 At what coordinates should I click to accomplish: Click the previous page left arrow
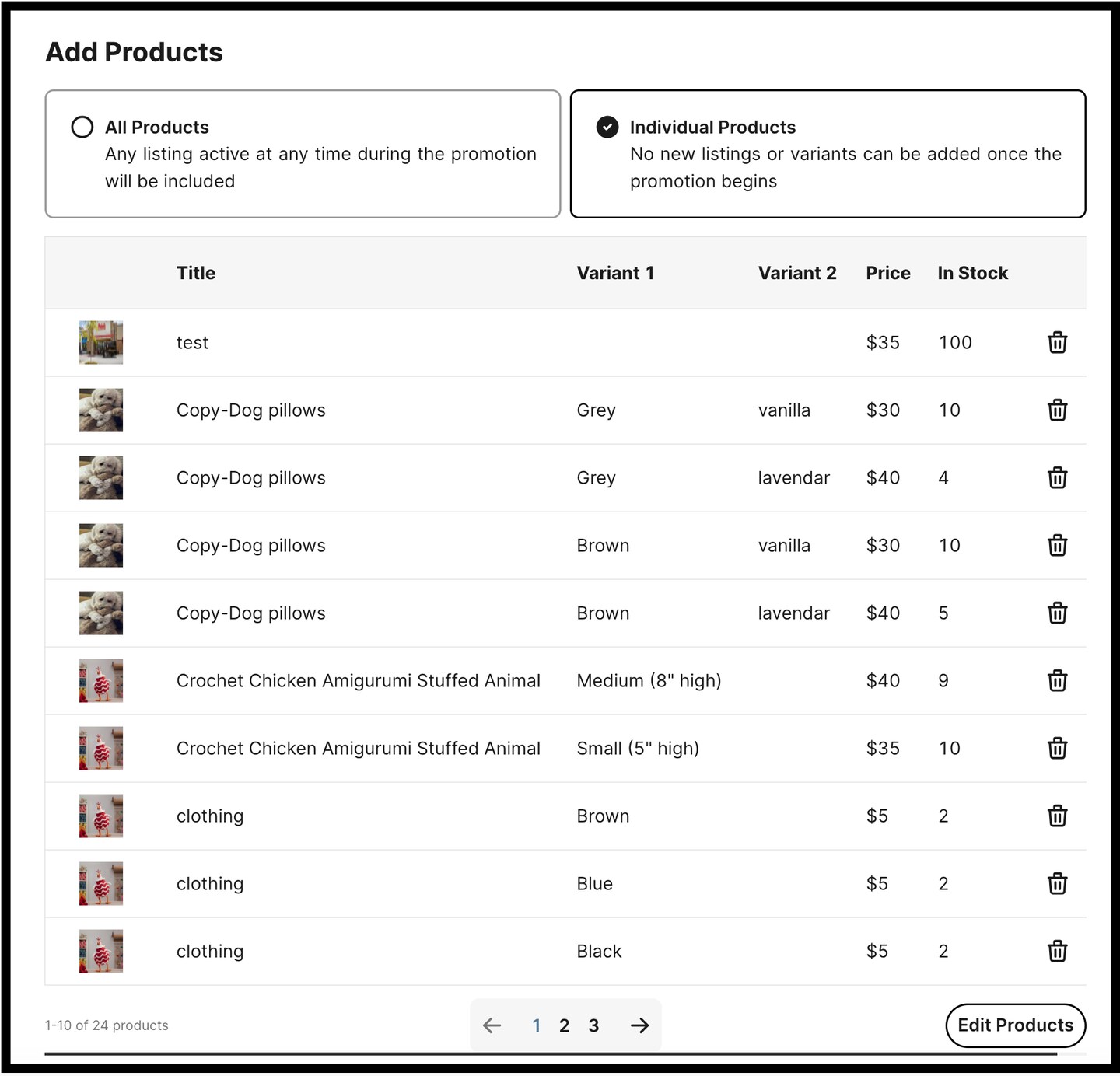(x=492, y=1025)
